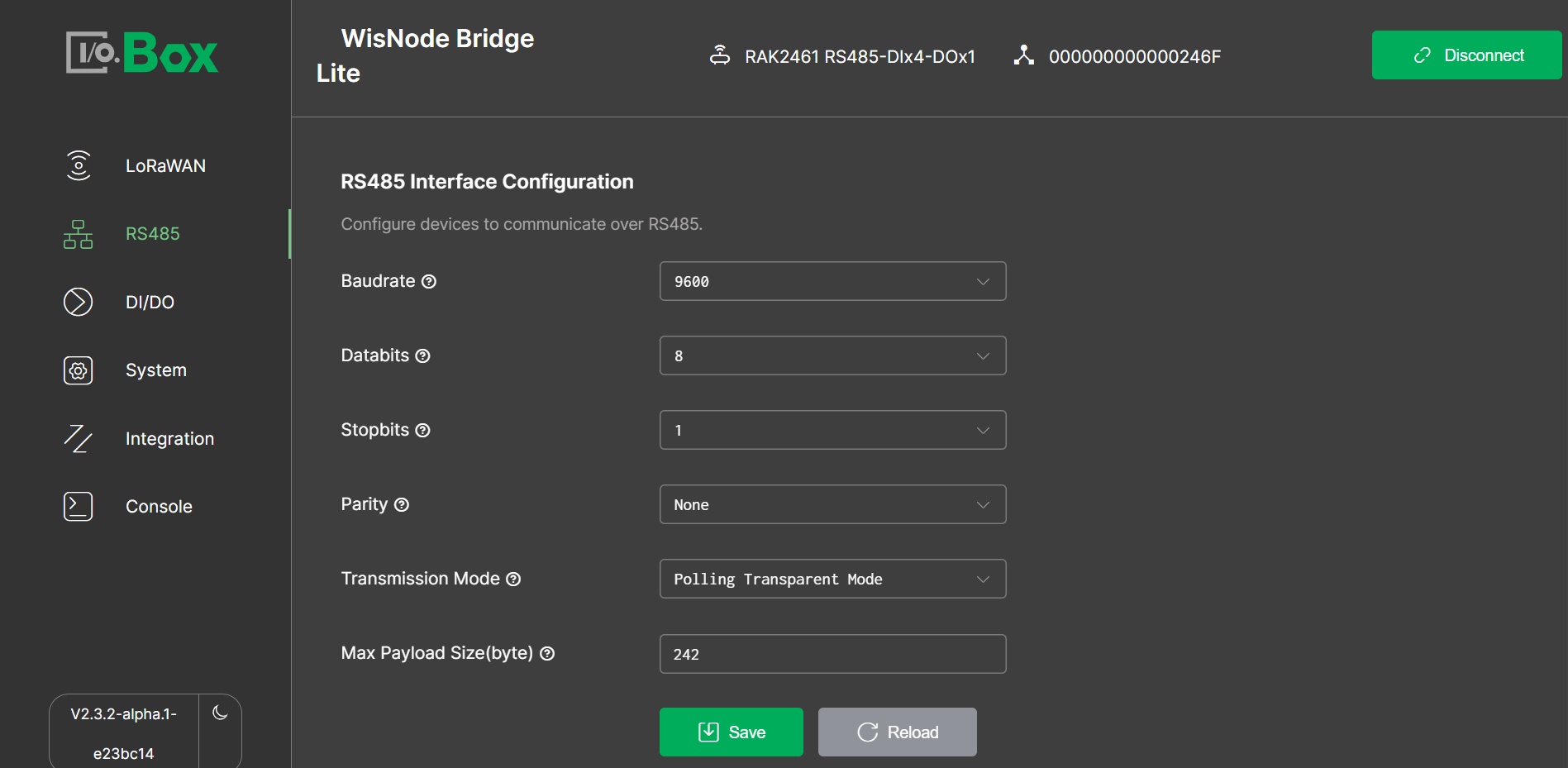
Task: Open the Stopbits dropdown
Action: coord(832,430)
